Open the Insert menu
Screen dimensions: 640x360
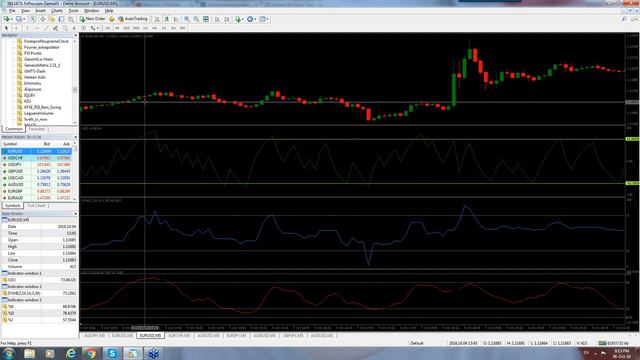click(x=40, y=11)
